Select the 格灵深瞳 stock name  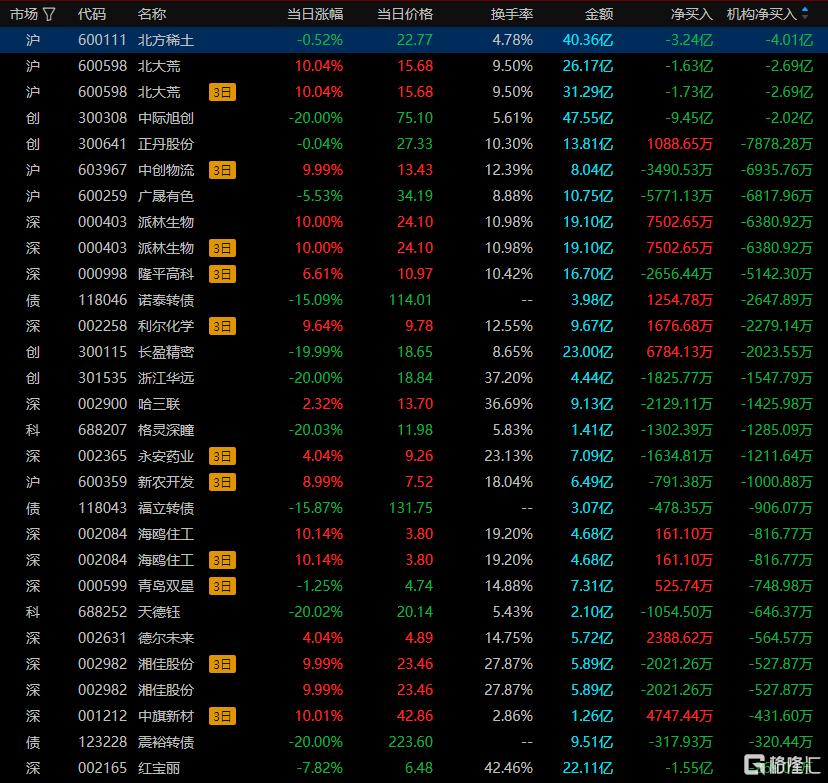click(x=166, y=430)
